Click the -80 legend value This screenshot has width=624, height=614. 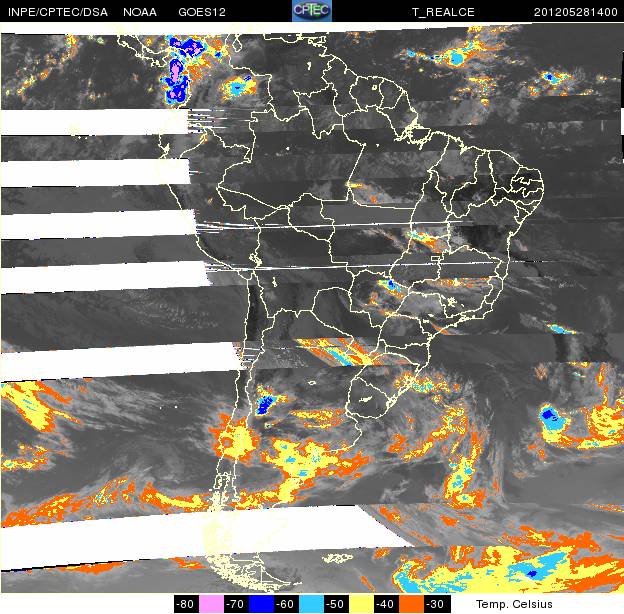[x=185, y=604]
